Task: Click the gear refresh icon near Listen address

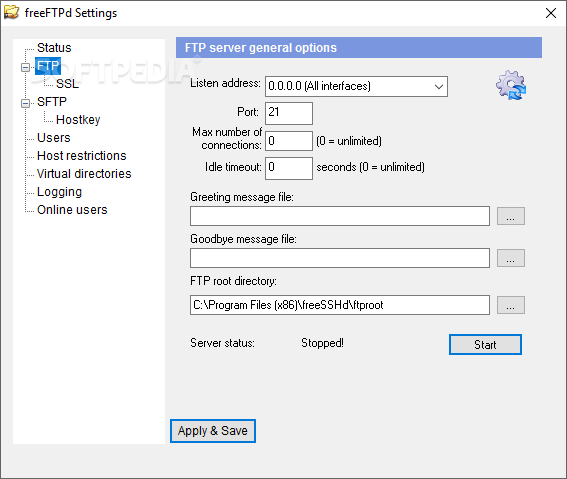Action: point(511,85)
